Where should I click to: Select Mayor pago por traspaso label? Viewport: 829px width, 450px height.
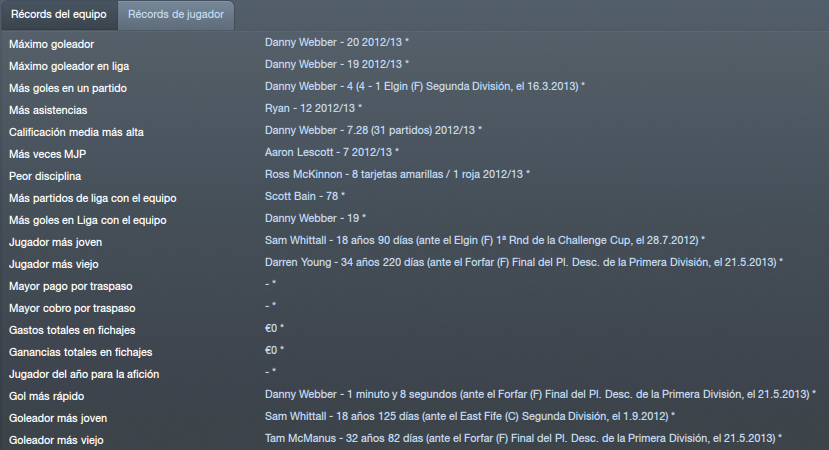click(x=71, y=287)
